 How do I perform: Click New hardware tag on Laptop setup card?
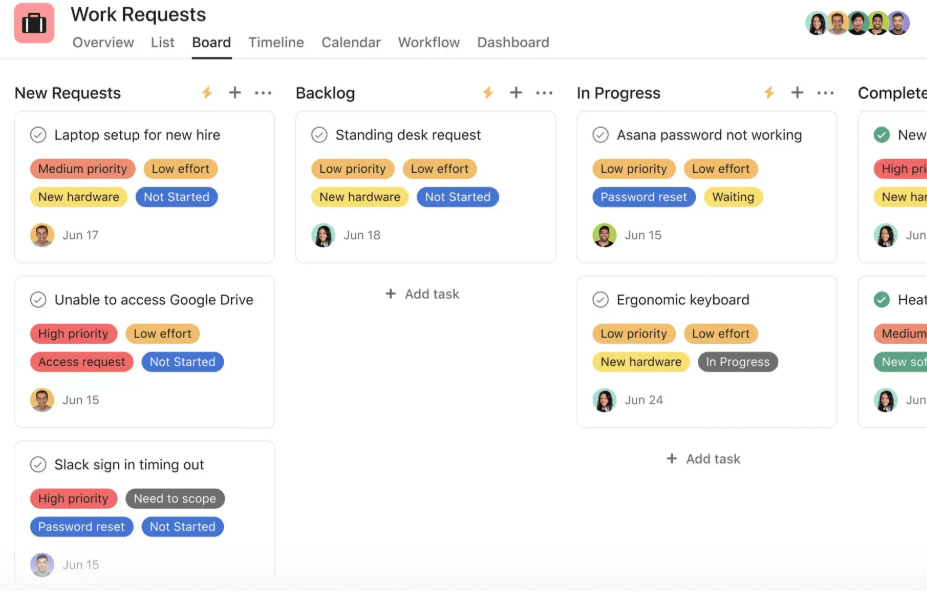[x=79, y=197]
